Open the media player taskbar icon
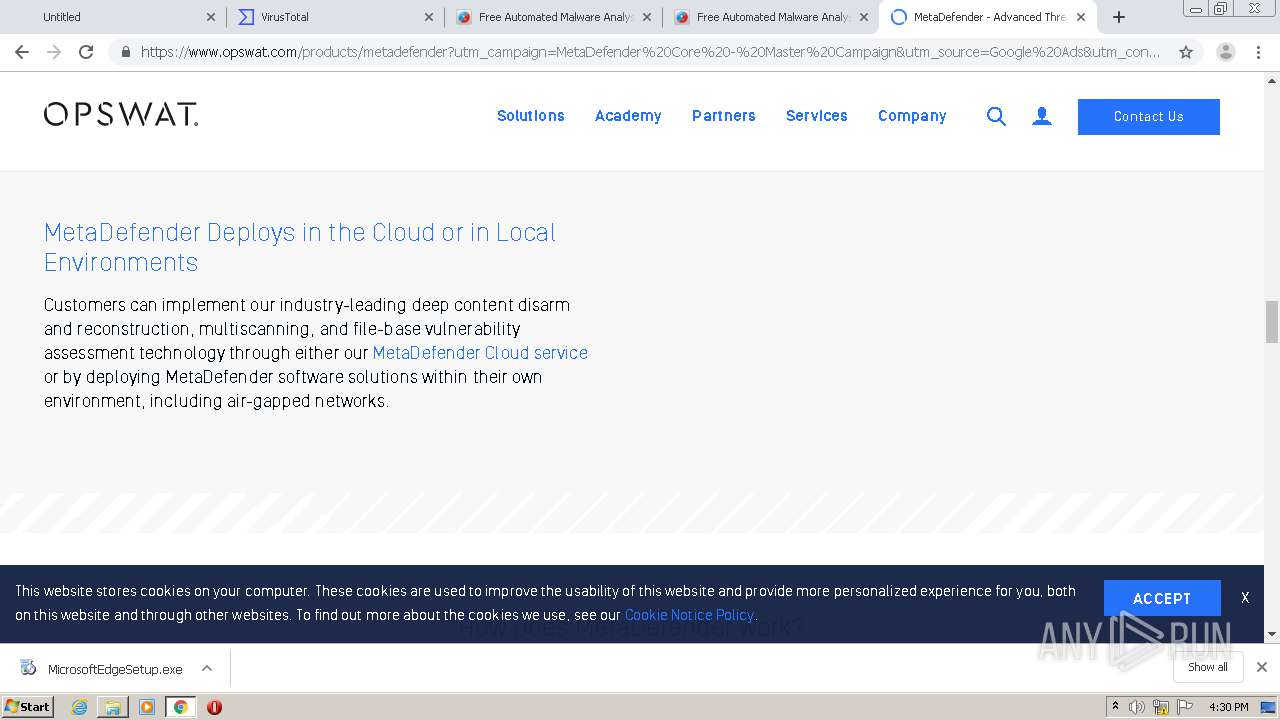 pyautogui.click(x=147, y=707)
